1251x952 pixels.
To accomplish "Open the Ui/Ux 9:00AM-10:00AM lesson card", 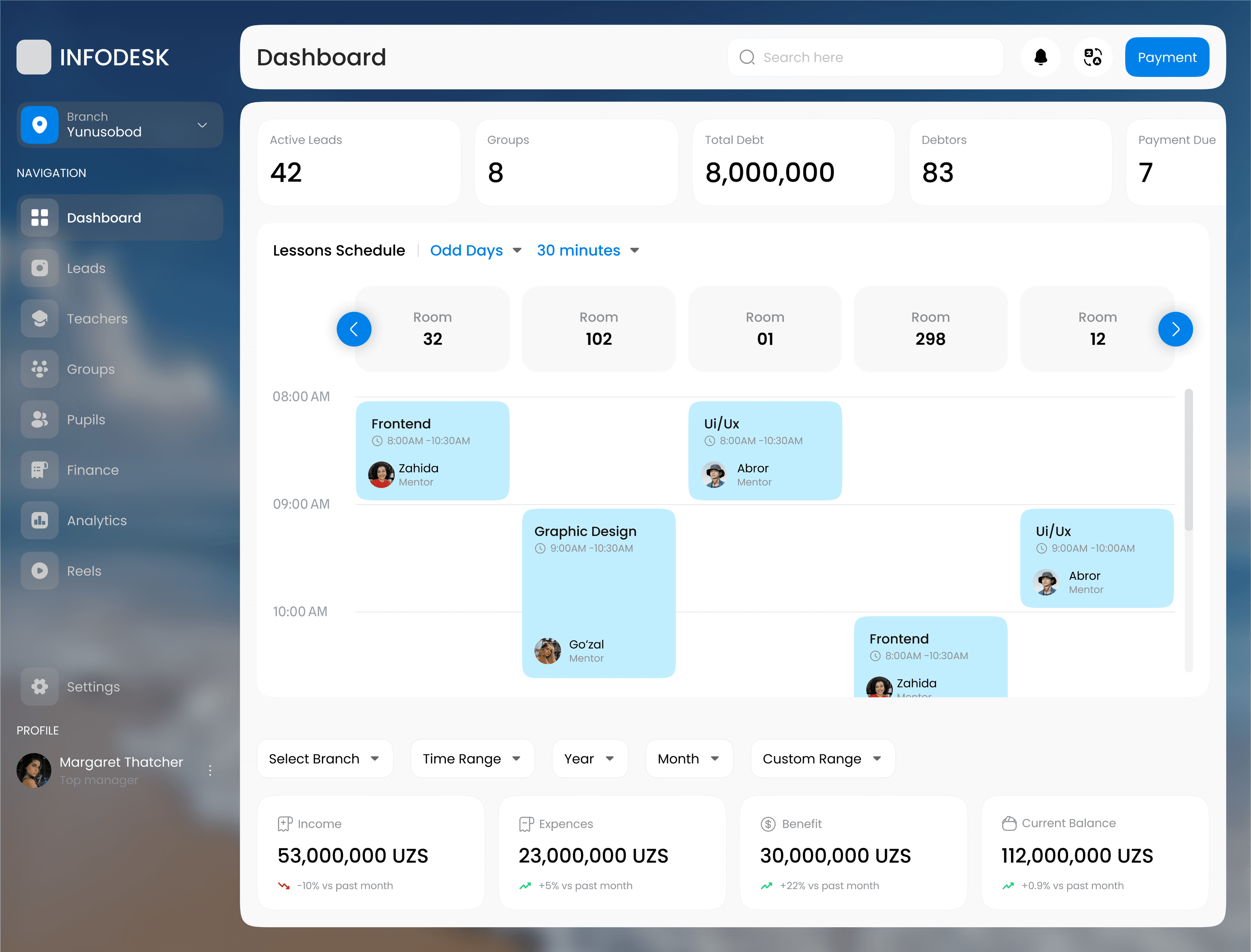I will point(1097,558).
